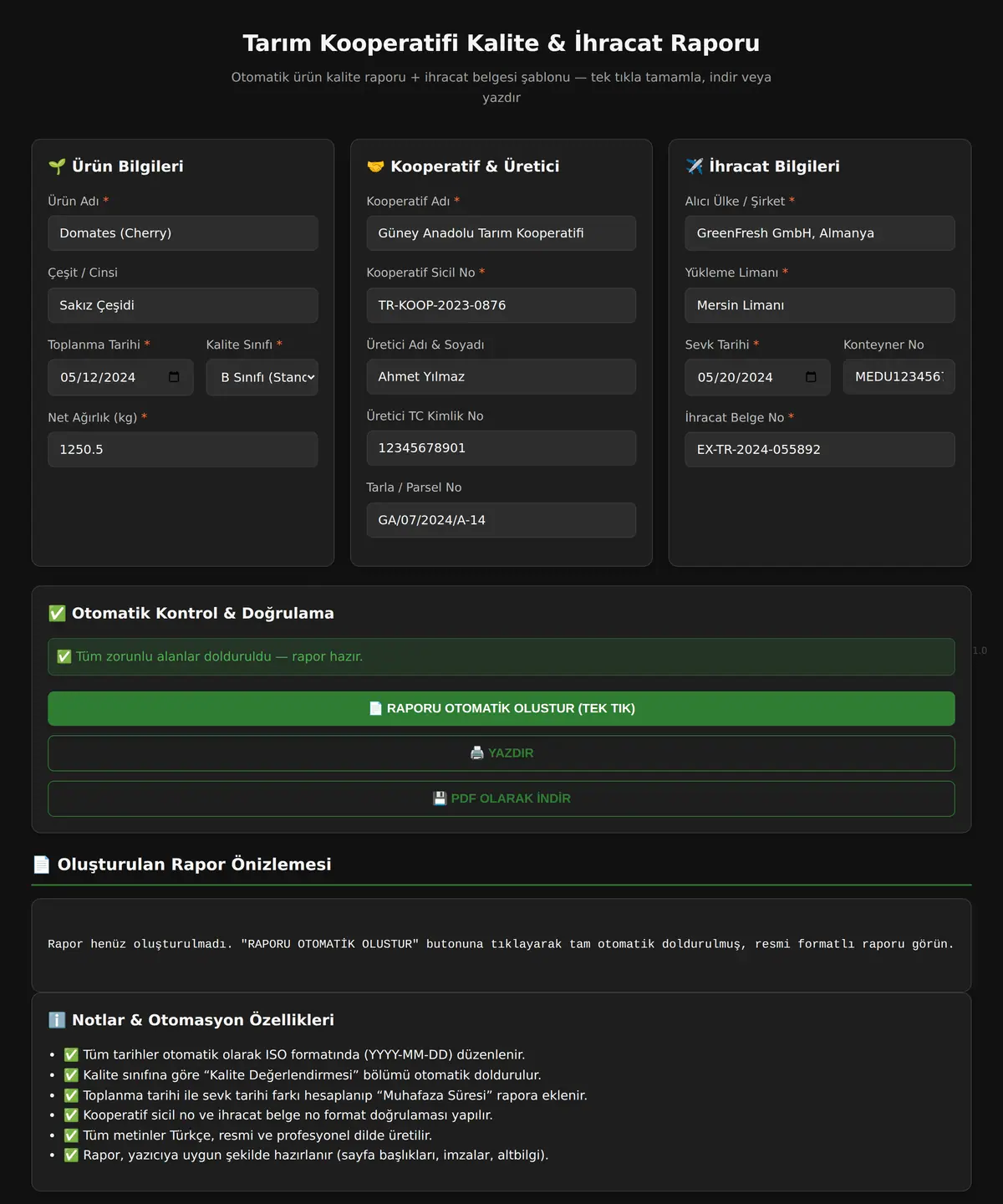1003x1204 pixels.
Task: Generate report with RAPORU OTOMATİK OLUSTUR button
Action: (501, 708)
